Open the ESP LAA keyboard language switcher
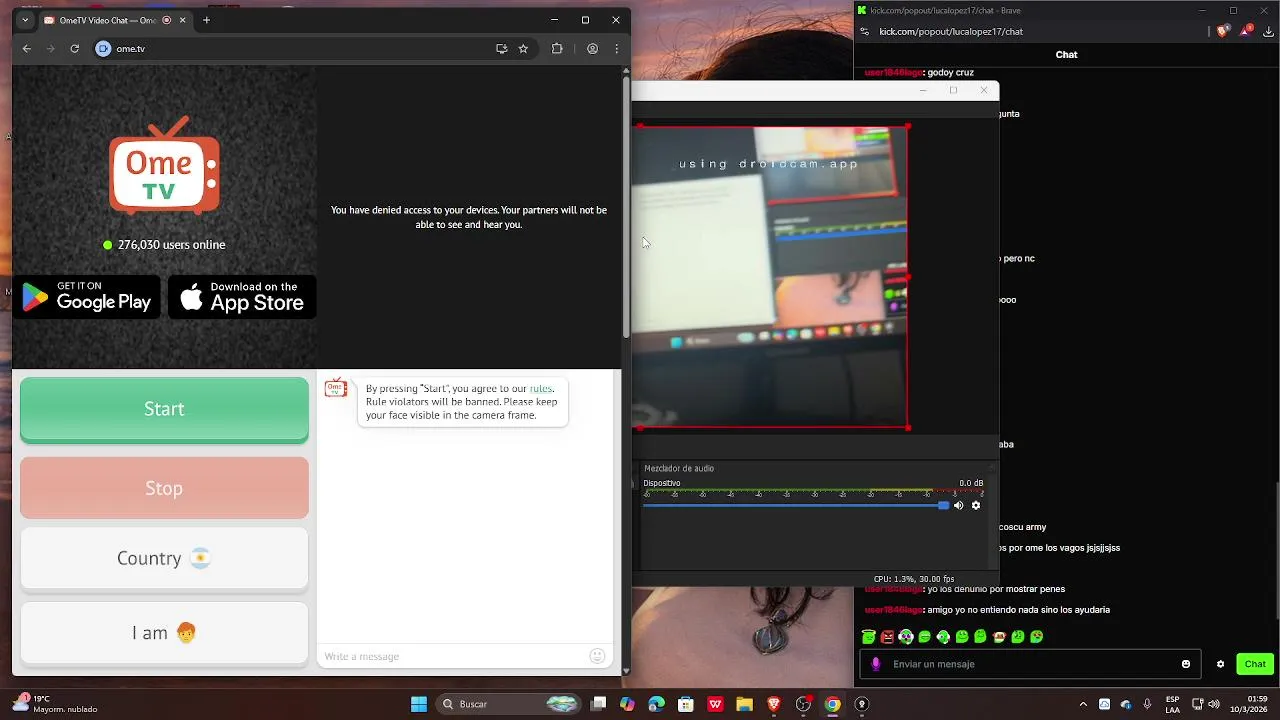This screenshot has height=720, width=1280. point(1172,704)
